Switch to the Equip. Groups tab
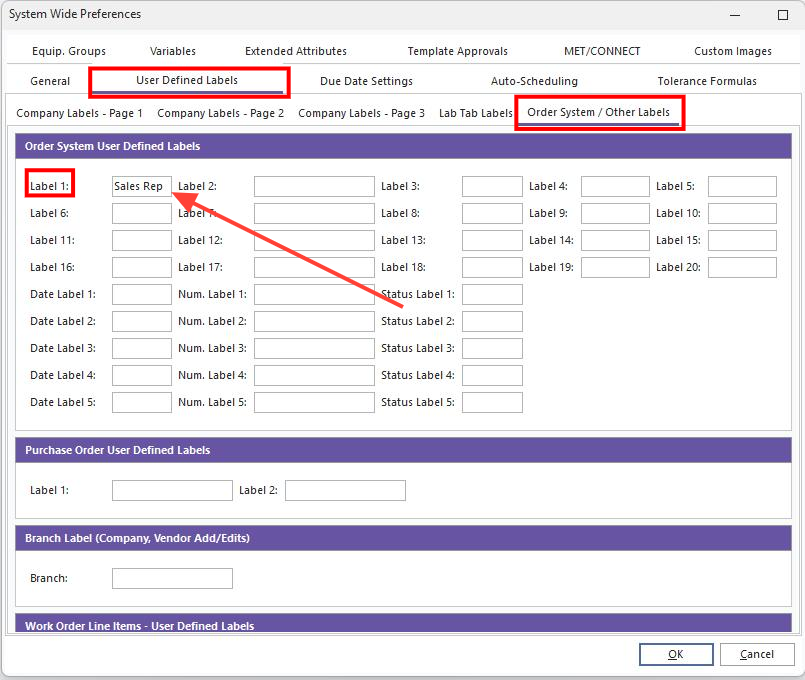Viewport: 805px width, 680px height. click(x=68, y=50)
